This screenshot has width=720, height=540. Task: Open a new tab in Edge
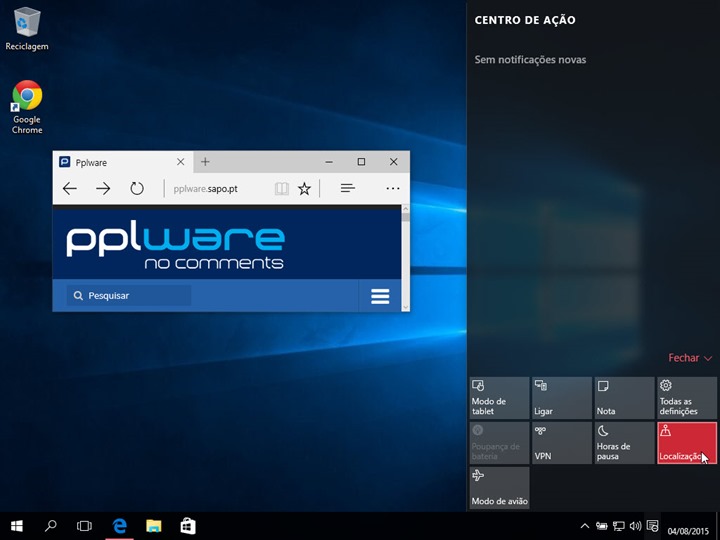[205, 162]
